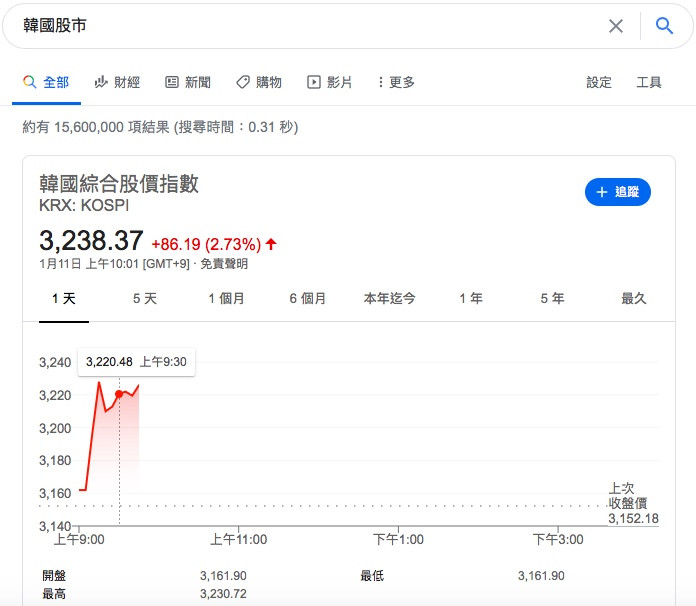696x606 pixels.
Task: Open the 購物 shopping tab
Action: click(259, 82)
